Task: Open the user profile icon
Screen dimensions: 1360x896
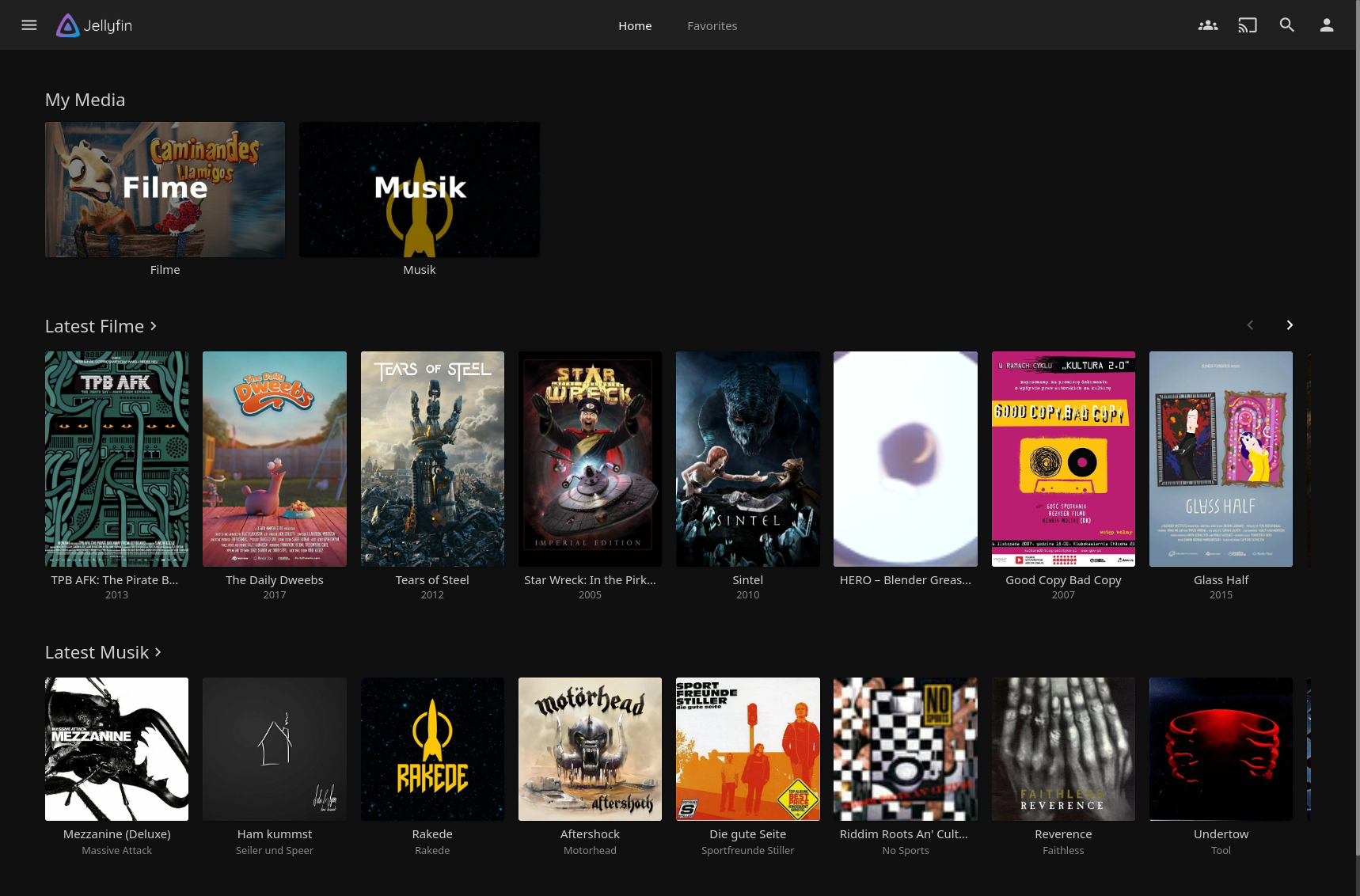Action: point(1326,25)
